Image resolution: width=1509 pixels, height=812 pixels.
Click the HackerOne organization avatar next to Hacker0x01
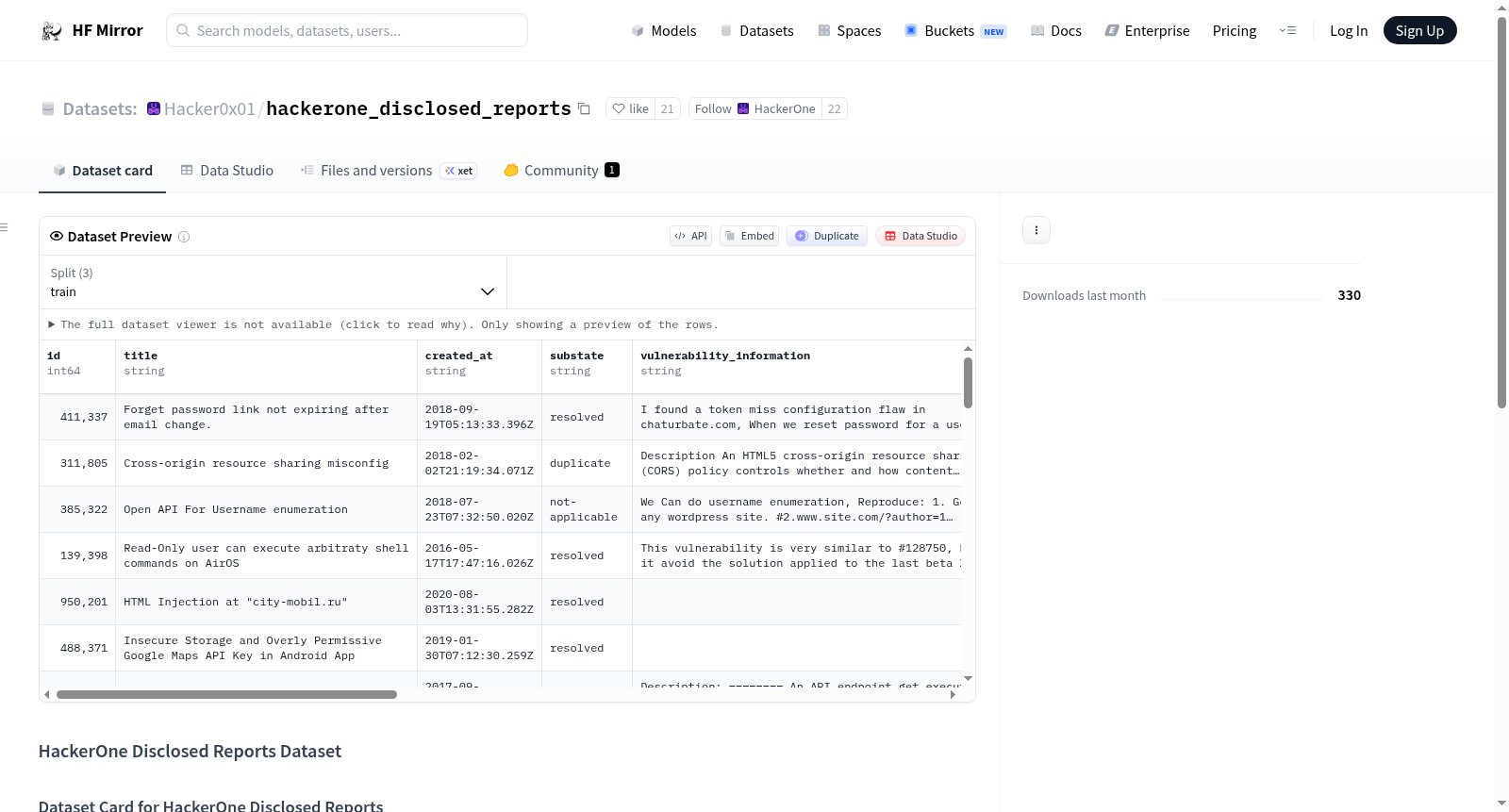tap(154, 108)
